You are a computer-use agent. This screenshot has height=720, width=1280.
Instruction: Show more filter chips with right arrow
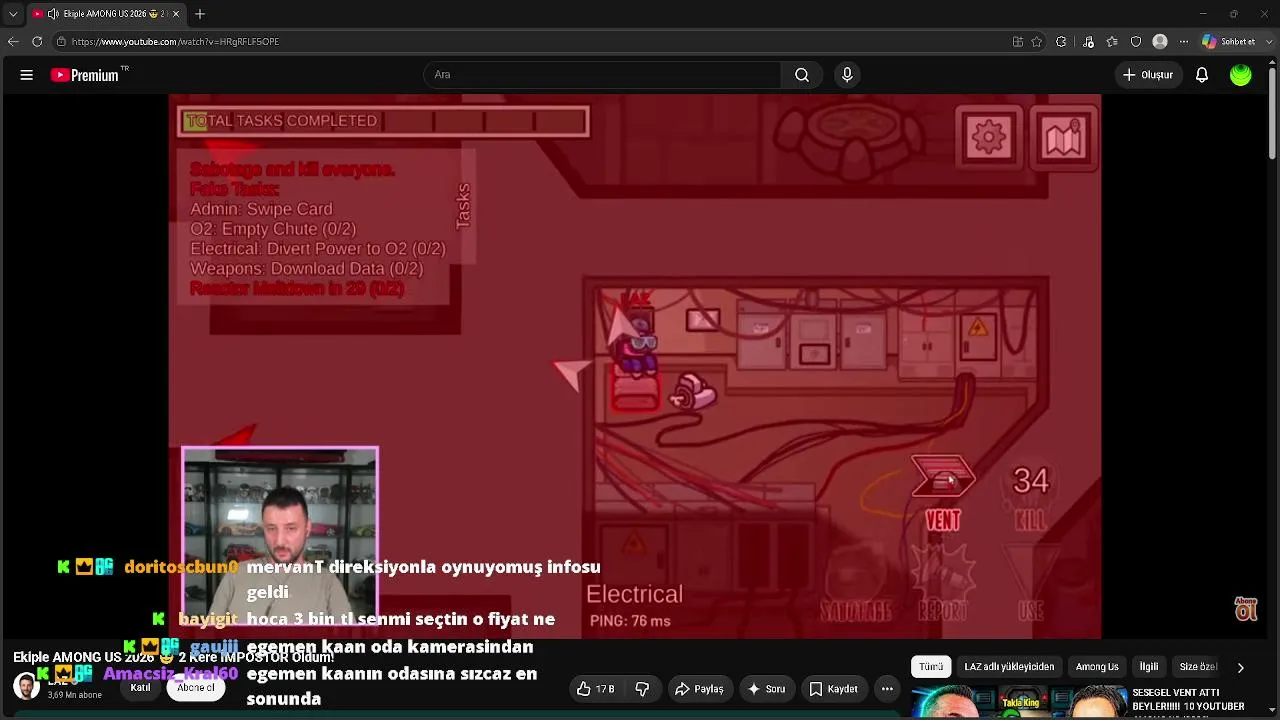click(1241, 667)
